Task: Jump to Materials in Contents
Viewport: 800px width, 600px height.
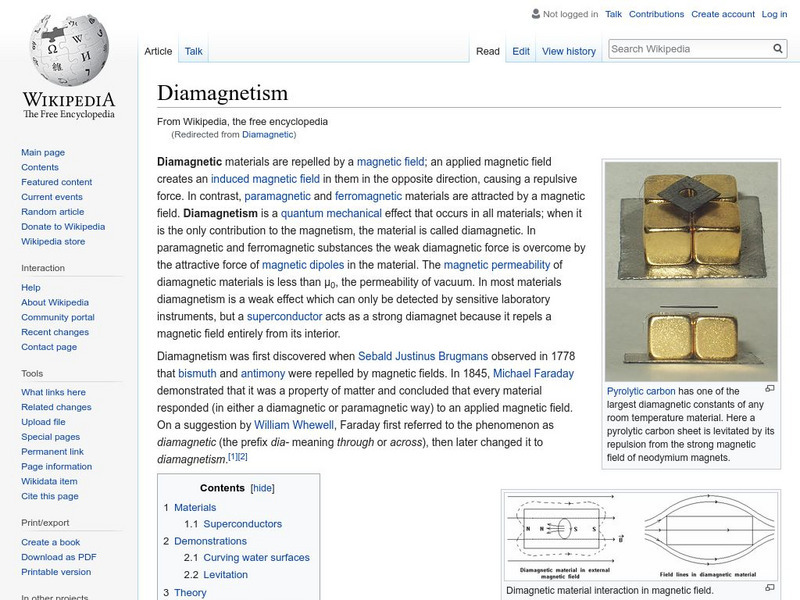Action: [195, 507]
